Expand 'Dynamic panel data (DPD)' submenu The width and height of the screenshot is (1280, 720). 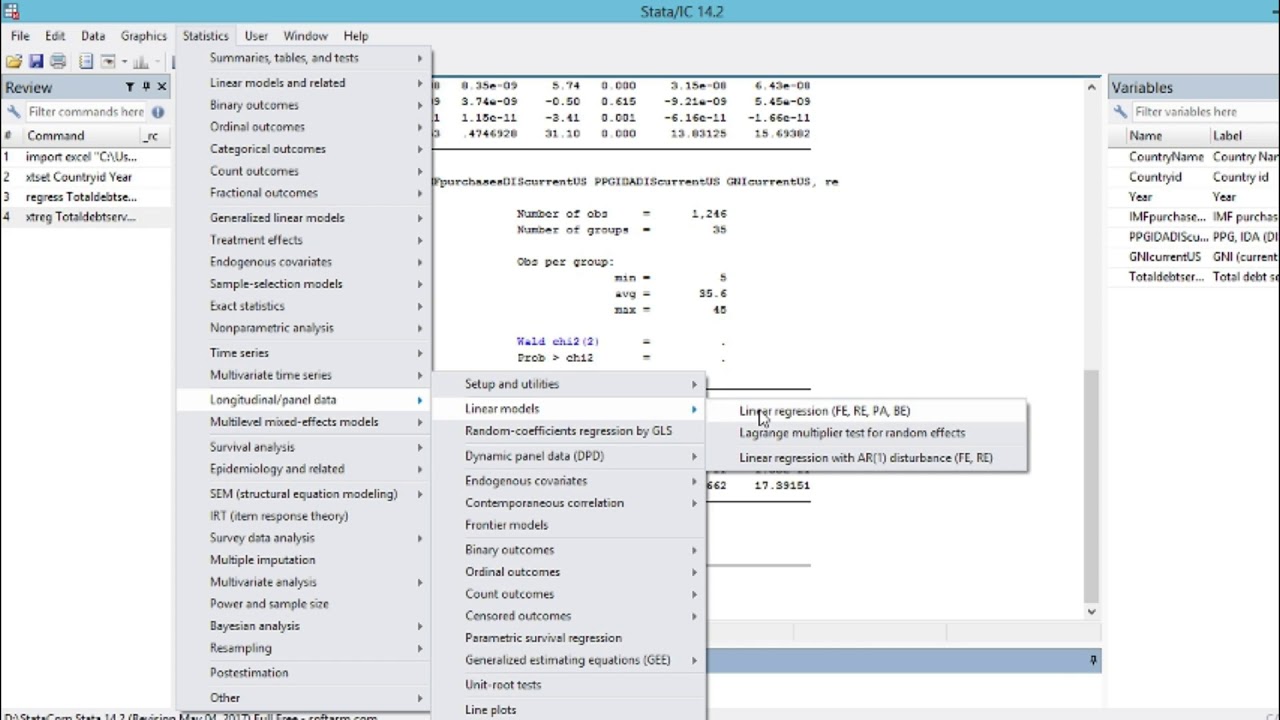pos(569,456)
